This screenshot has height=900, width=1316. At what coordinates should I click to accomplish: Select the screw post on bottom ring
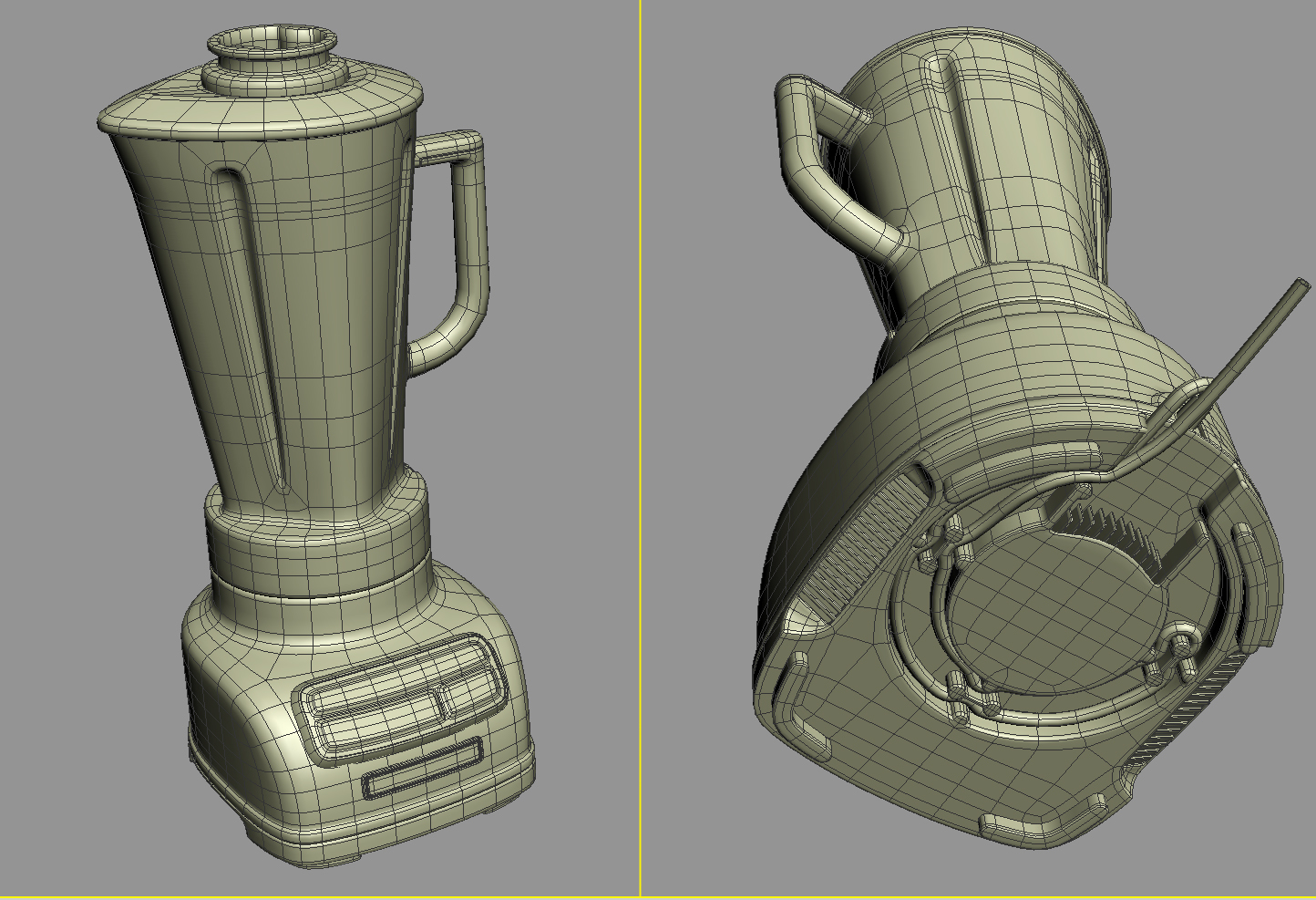(x=1182, y=645)
